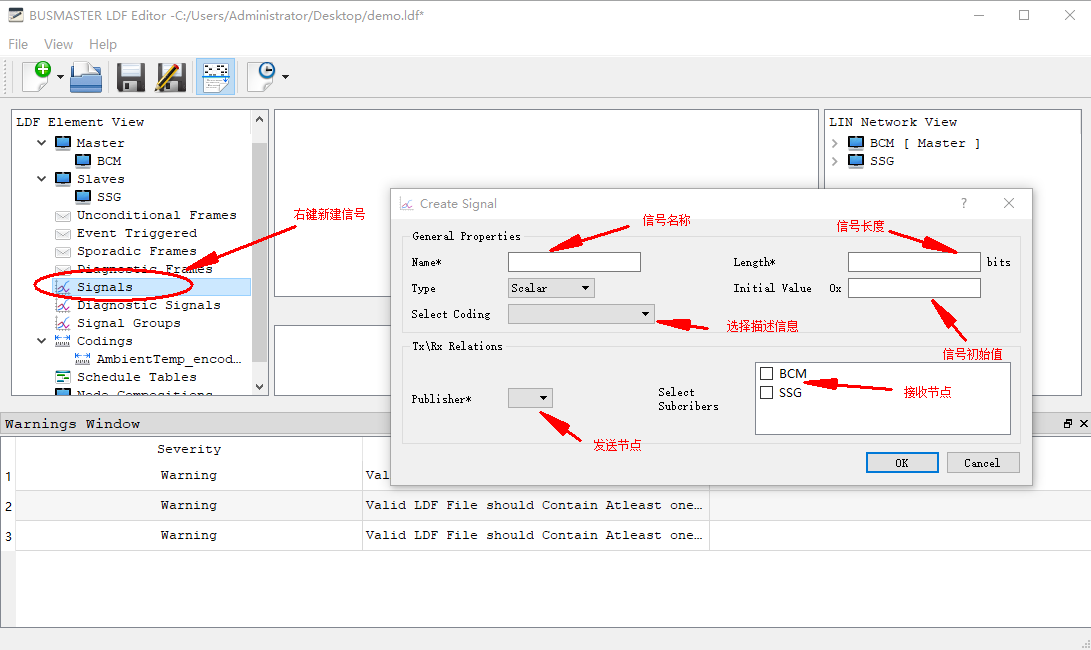Click the BUSMASTER LDF Editor title bar icon
Image resolution: width=1091 pixels, height=650 pixels.
point(15,15)
